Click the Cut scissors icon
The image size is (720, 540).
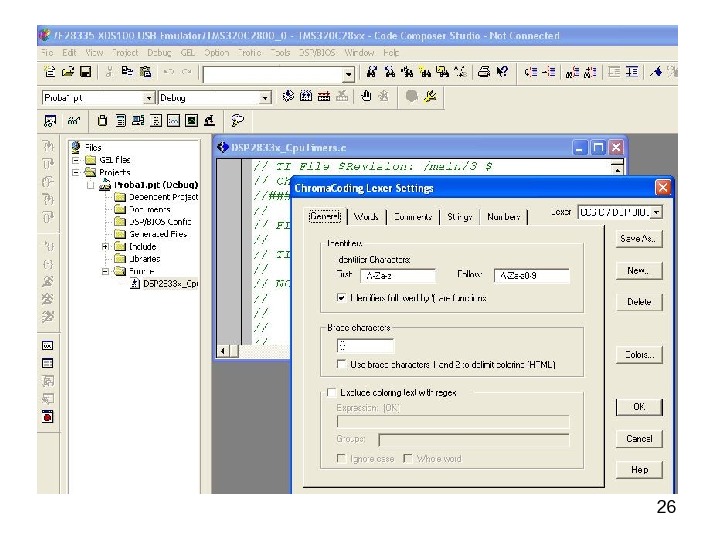click(109, 72)
